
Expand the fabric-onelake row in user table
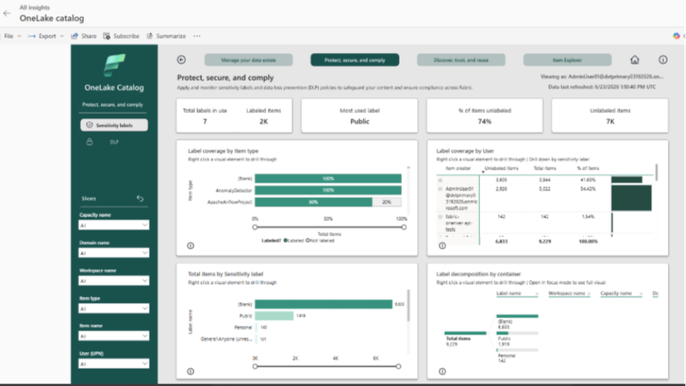coord(441,217)
